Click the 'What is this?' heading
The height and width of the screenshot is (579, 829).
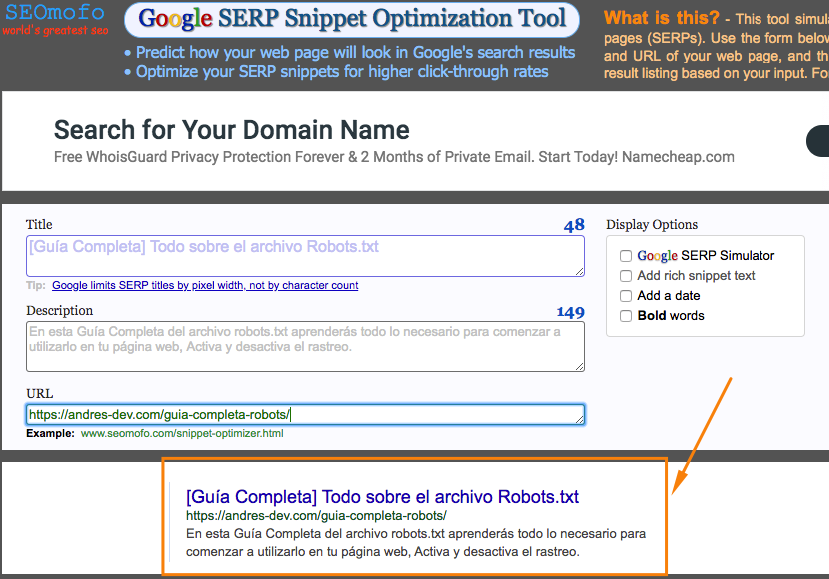point(661,18)
